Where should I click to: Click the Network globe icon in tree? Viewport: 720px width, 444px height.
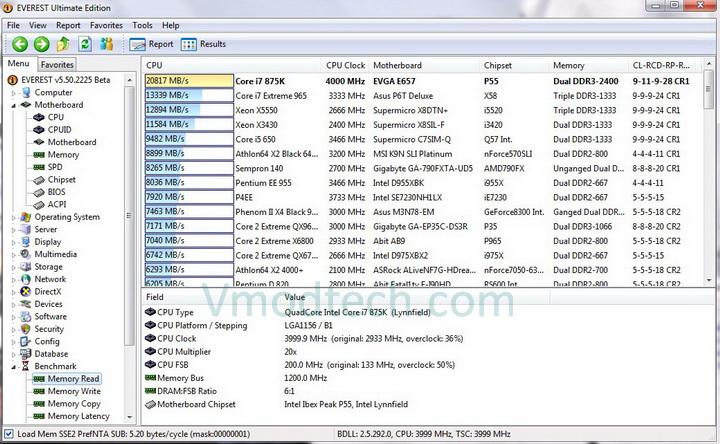click(x=26, y=279)
